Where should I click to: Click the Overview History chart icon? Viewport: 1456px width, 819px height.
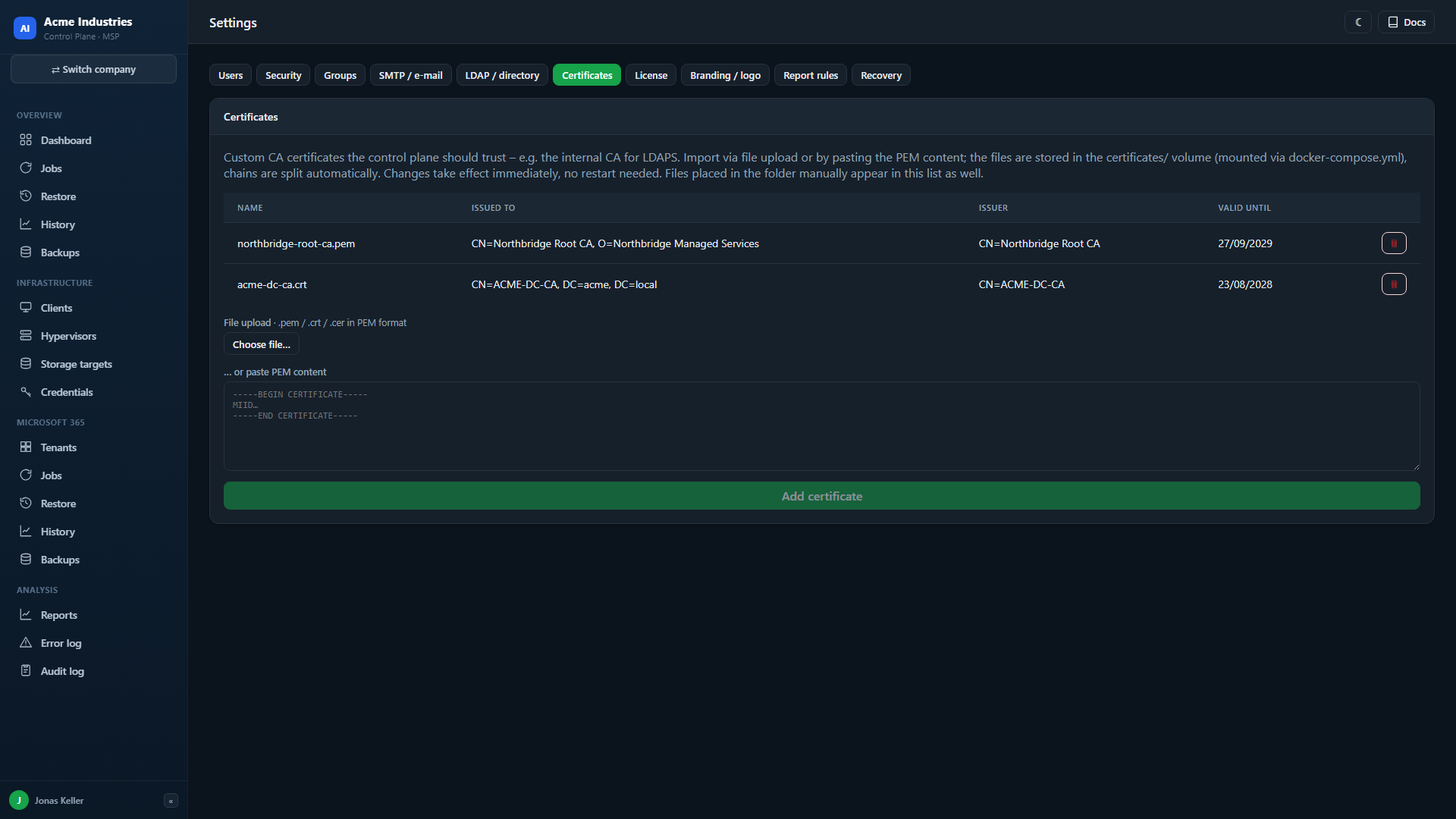pyautogui.click(x=26, y=224)
